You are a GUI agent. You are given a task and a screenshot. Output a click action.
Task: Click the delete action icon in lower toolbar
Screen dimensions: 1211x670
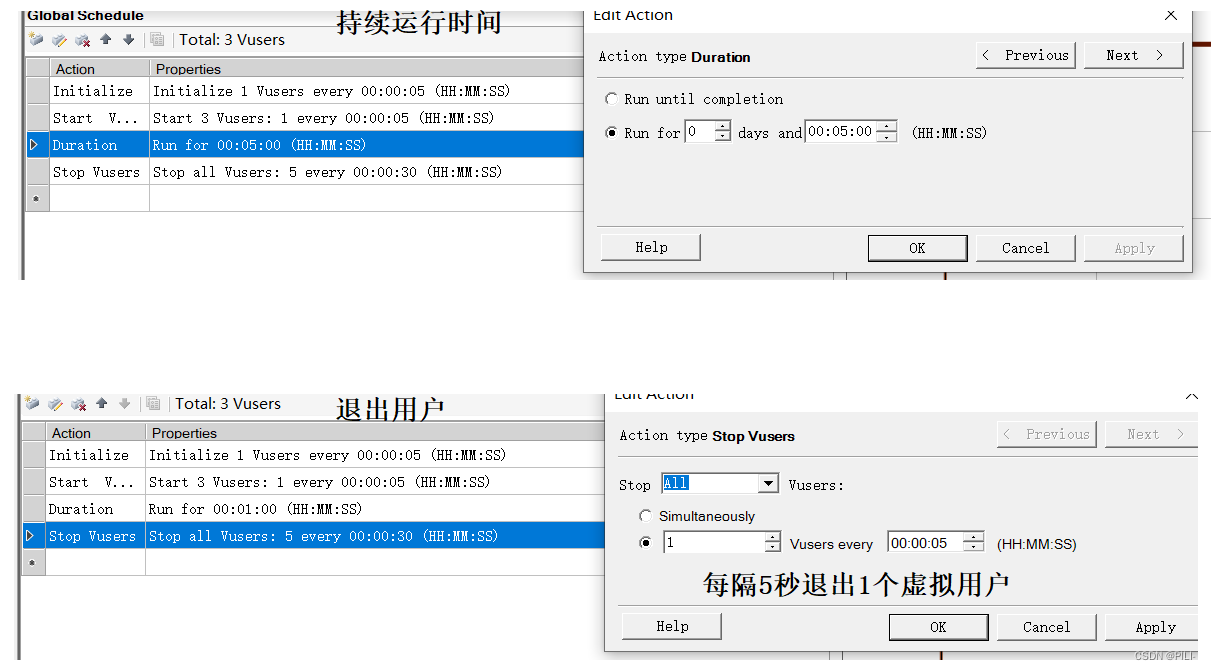click(80, 404)
